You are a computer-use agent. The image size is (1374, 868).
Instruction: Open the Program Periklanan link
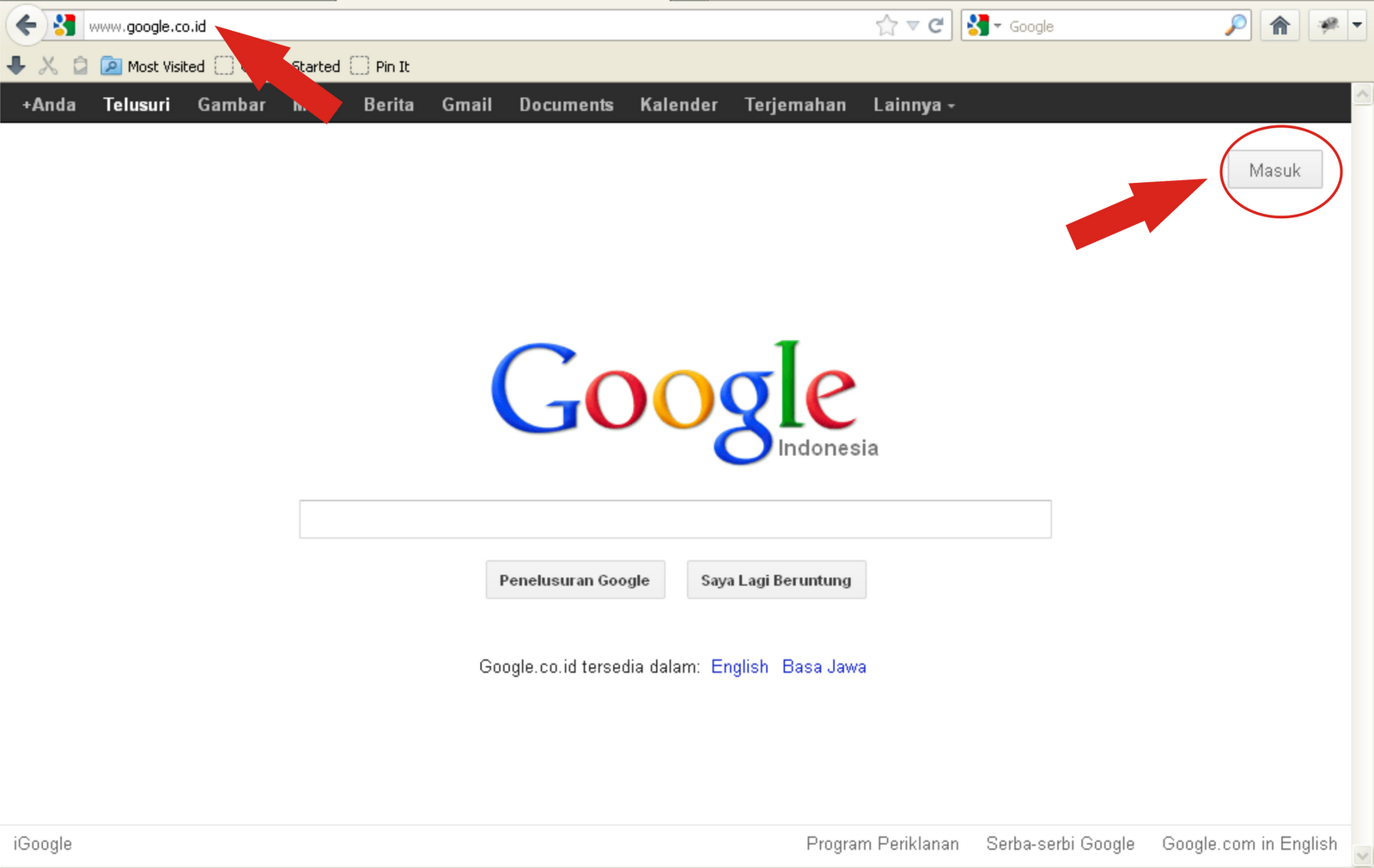pos(883,844)
